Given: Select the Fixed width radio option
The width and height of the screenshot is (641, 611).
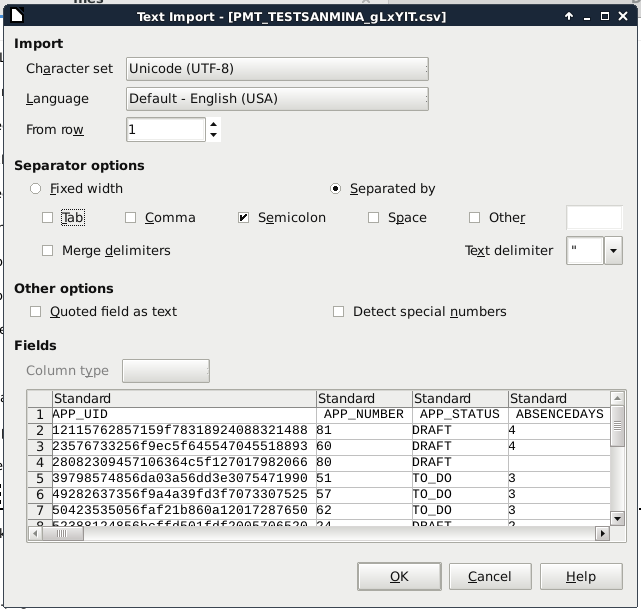Looking at the screenshot, I should pyautogui.click(x=37, y=189).
